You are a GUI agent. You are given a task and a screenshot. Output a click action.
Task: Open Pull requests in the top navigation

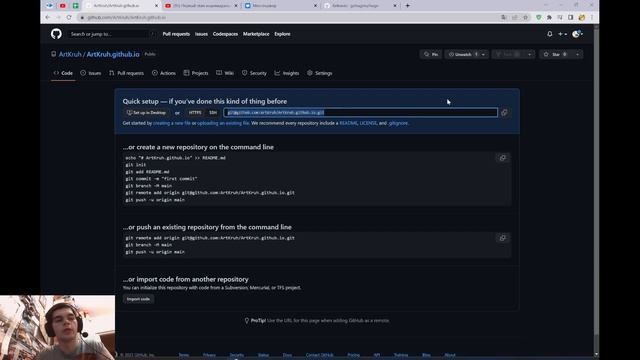[176, 34]
